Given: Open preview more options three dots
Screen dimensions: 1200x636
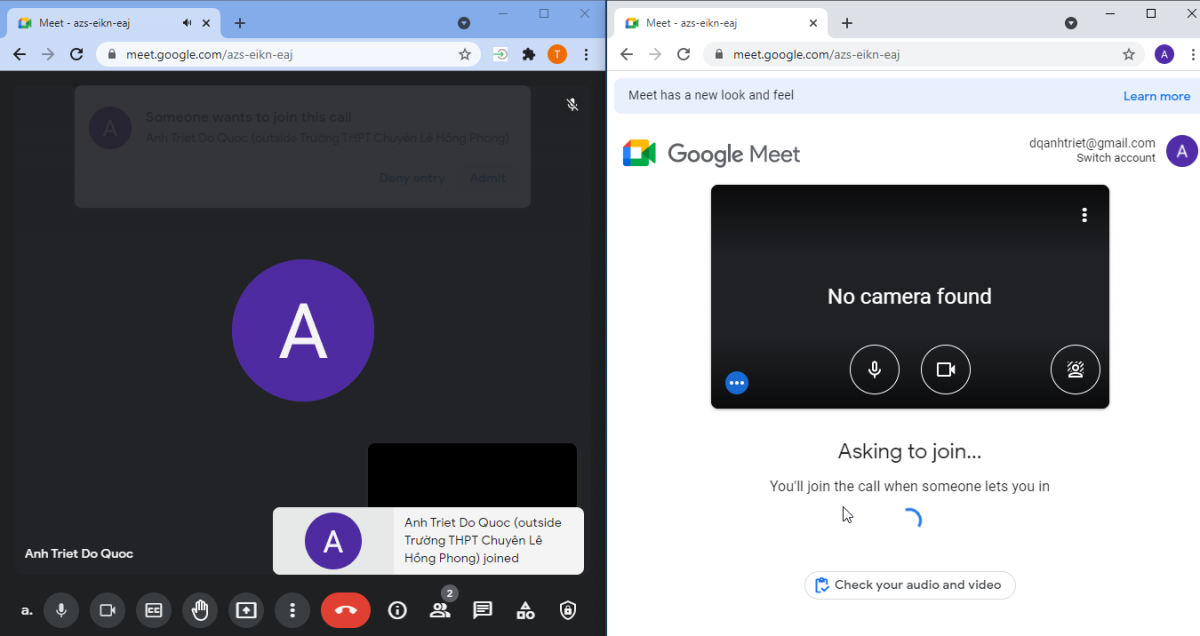Looking at the screenshot, I should point(1084,215).
